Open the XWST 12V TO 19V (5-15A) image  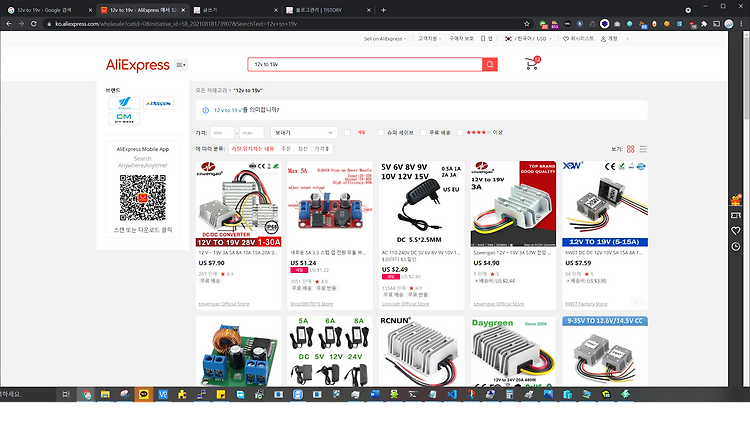click(605, 204)
